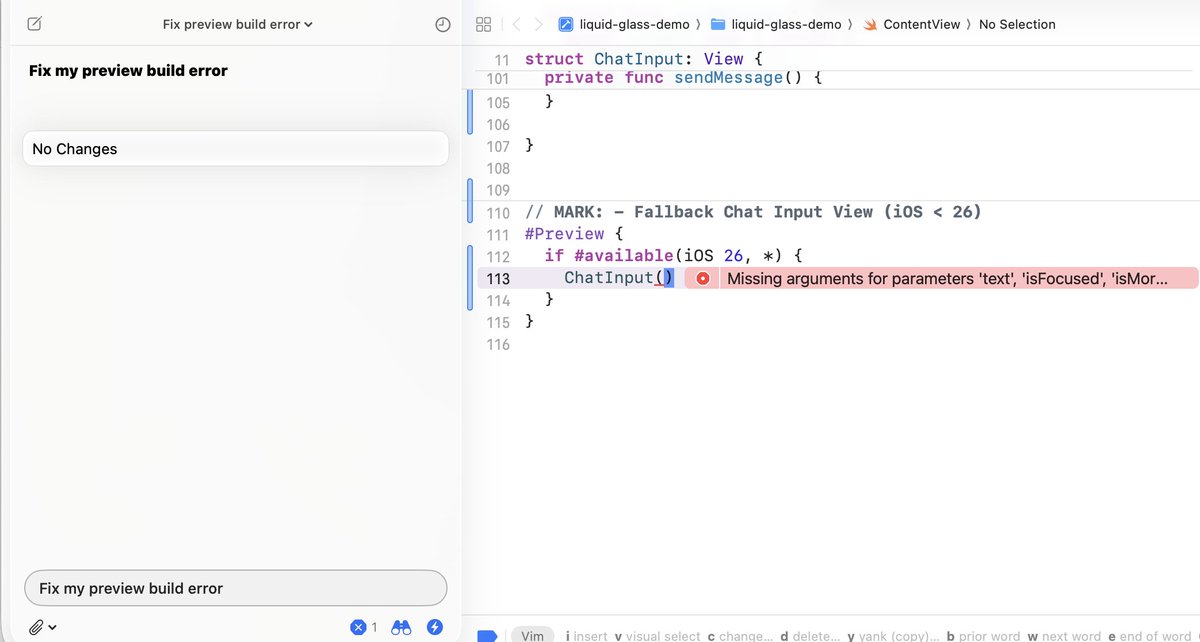Start a new conversation with compose icon

pyautogui.click(x=35, y=24)
